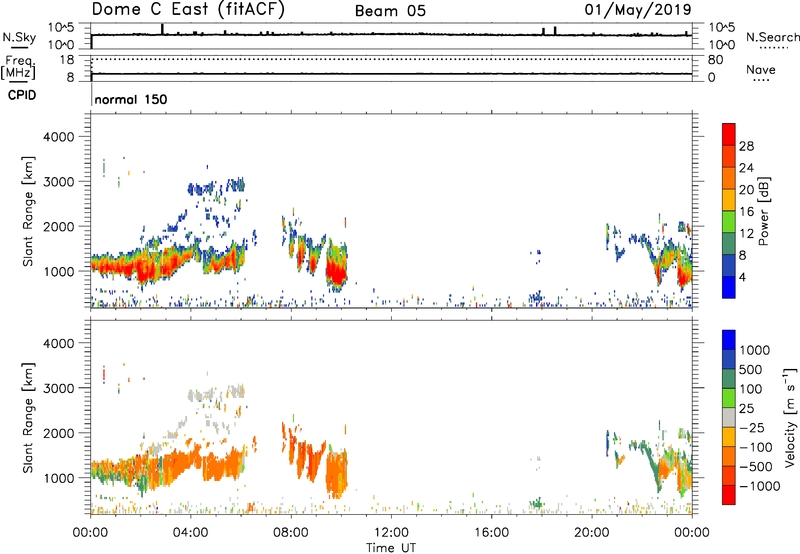This screenshot has height=554, width=800.
Task: Click the '18' tick on frequency axis
Action: click(67, 60)
